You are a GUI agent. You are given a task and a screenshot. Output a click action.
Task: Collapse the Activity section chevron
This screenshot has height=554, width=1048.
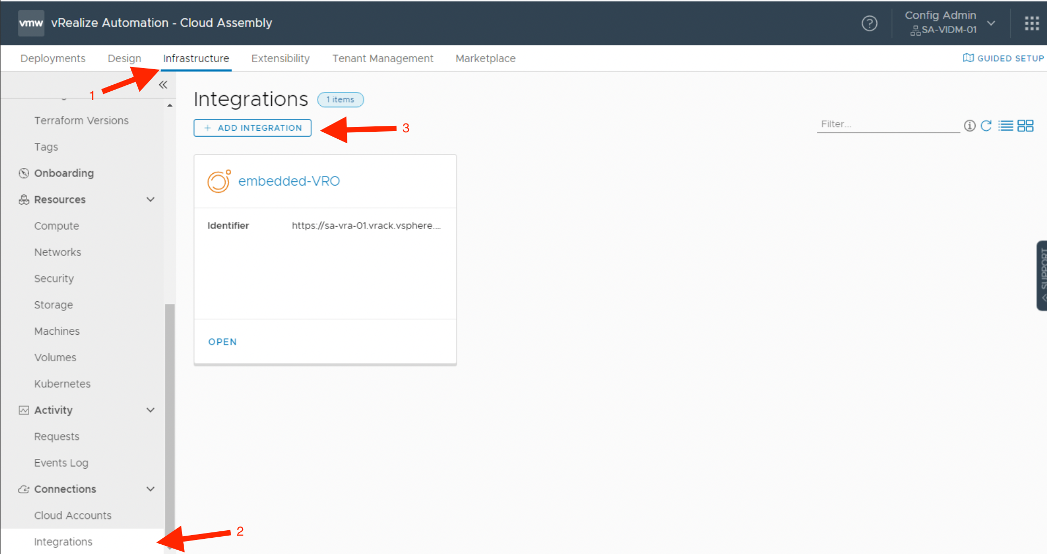pyautogui.click(x=150, y=410)
